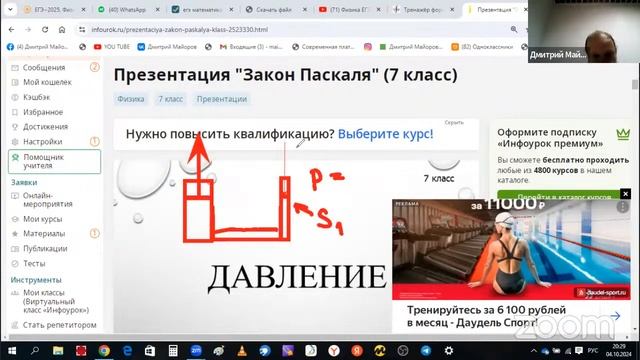Click the Скрыть link above the banner
Screen dimensions: 640x360
454,122
